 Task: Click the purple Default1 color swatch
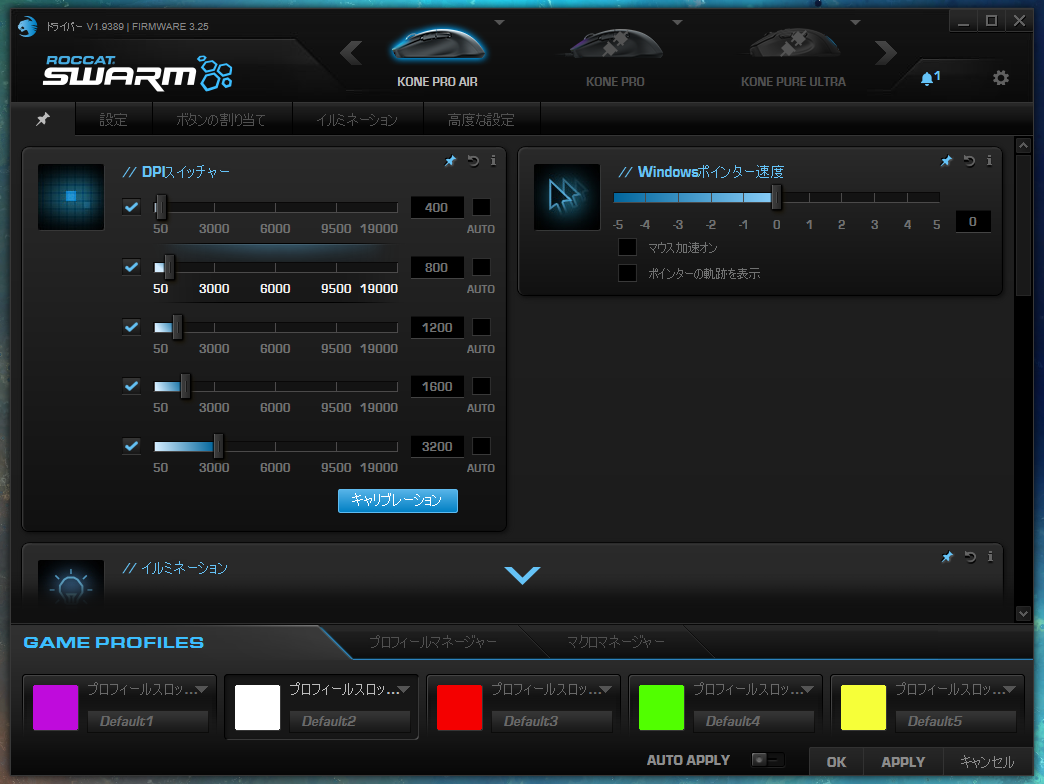click(55, 707)
